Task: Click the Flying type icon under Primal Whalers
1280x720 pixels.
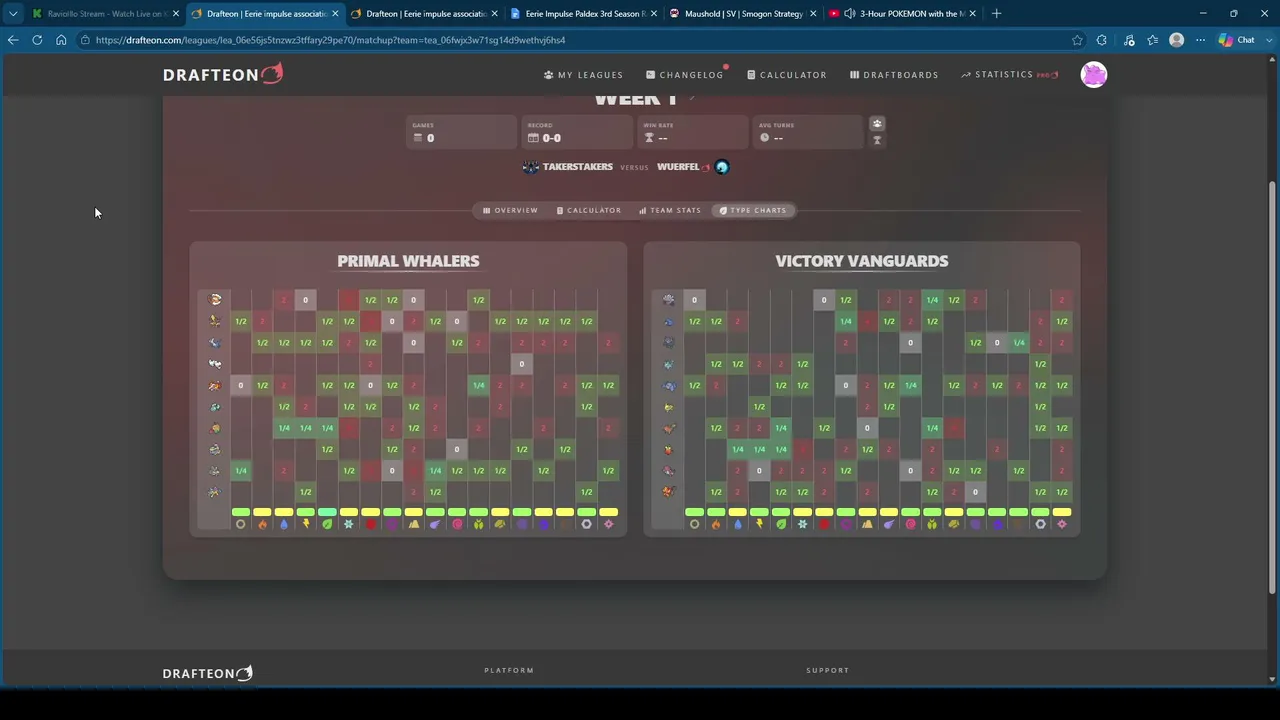Action: (435, 524)
